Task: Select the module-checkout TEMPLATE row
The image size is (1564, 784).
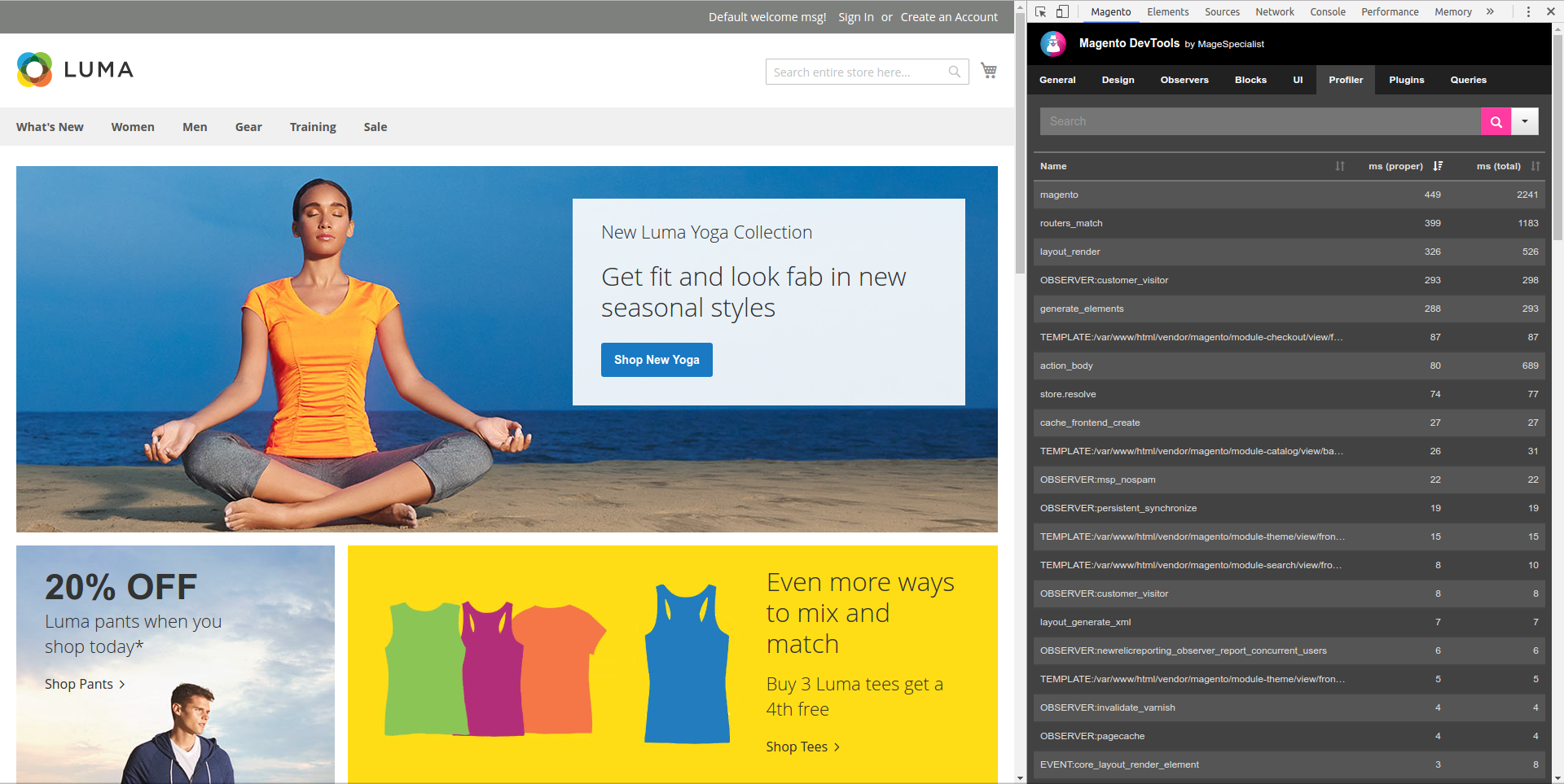Action: point(1289,337)
